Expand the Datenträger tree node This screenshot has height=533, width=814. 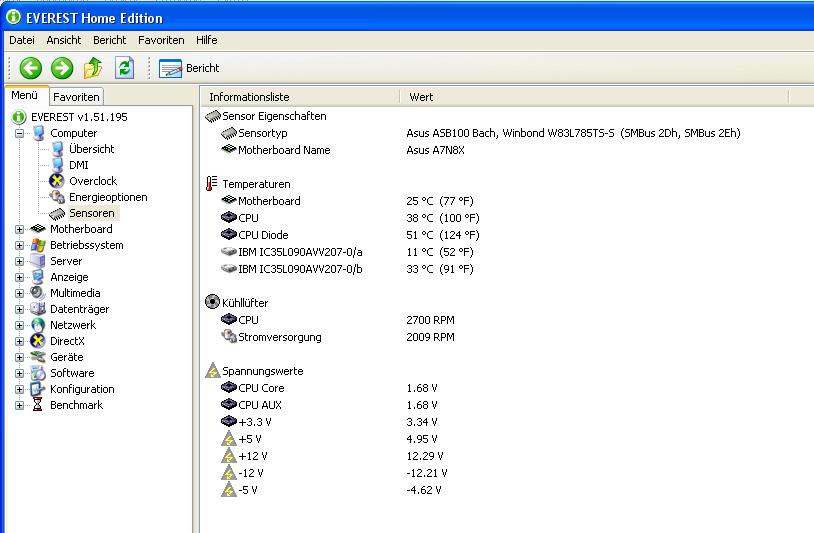pos(19,310)
